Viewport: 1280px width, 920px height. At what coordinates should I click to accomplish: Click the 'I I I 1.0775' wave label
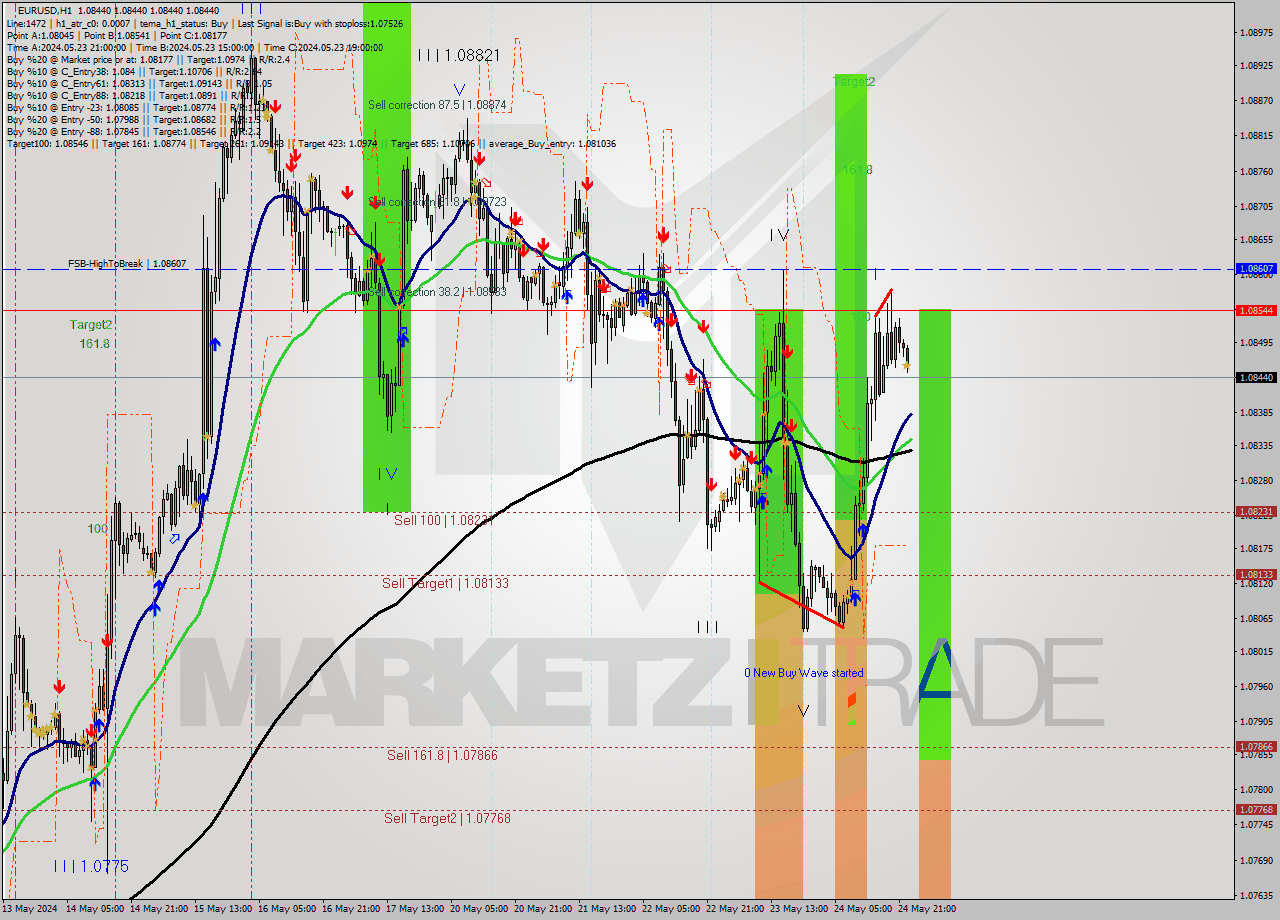[92, 866]
